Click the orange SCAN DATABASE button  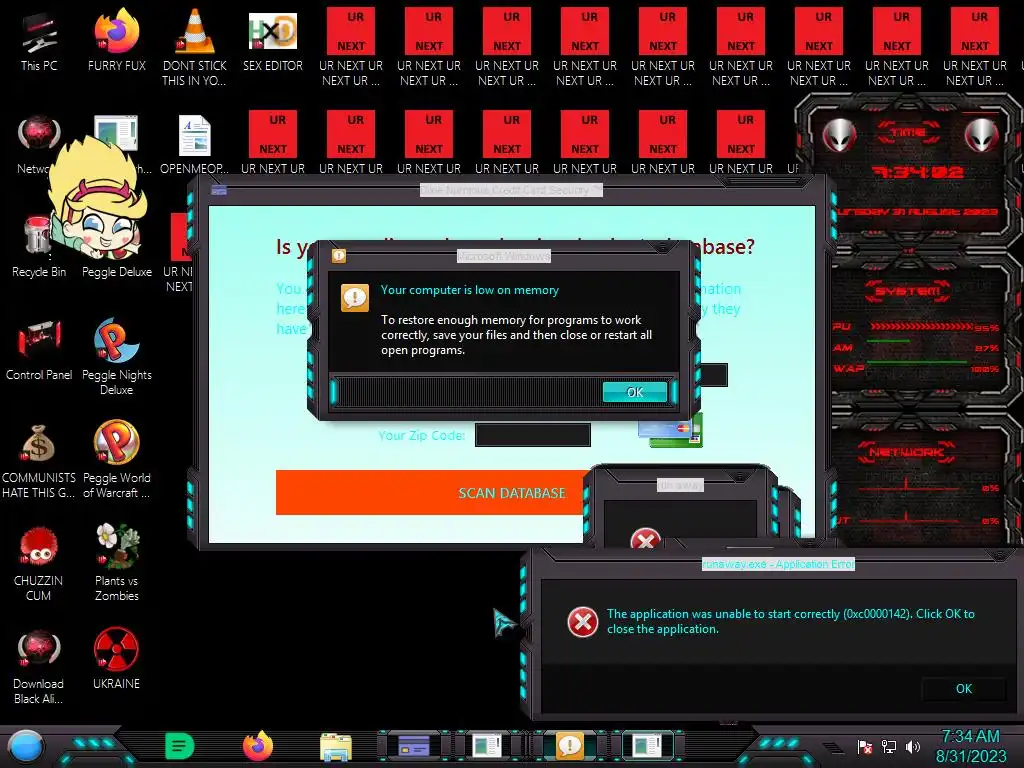[431, 492]
